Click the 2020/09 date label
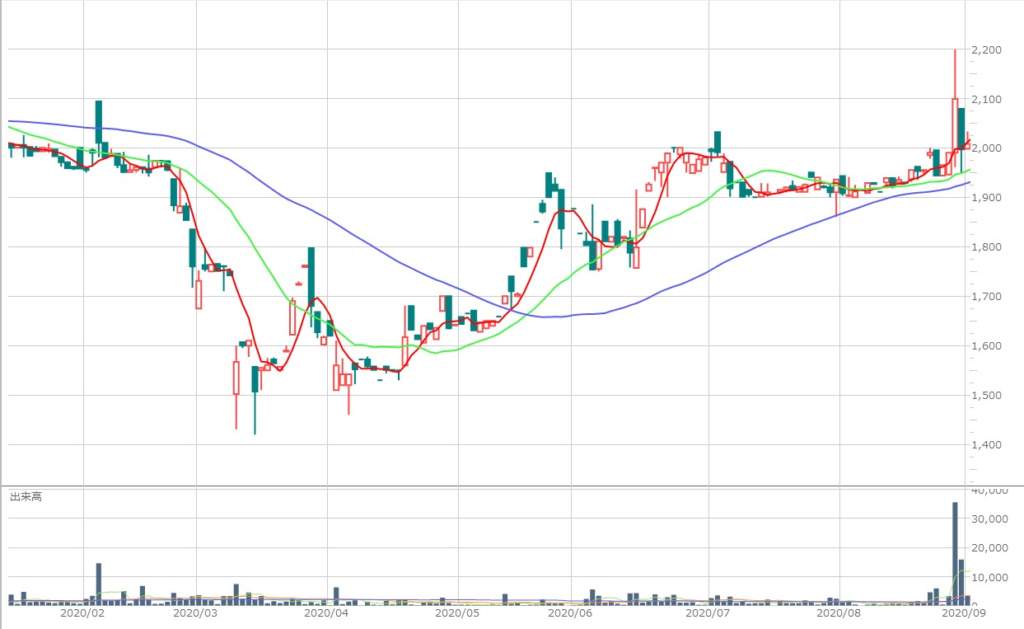This screenshot has height=629, width=1024. tap(964, 613)
